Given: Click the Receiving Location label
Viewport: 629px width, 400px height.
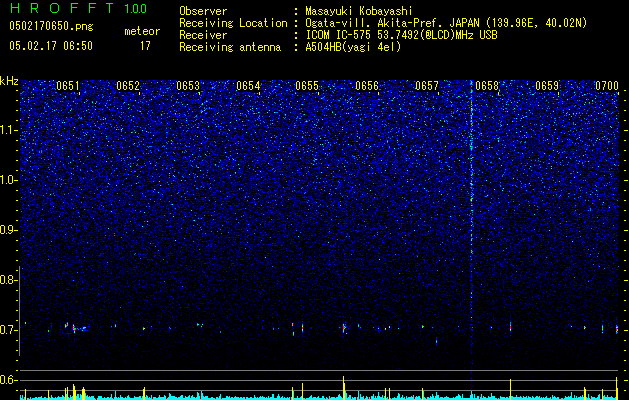Looking at the screenshot, I should click(233, 23).
